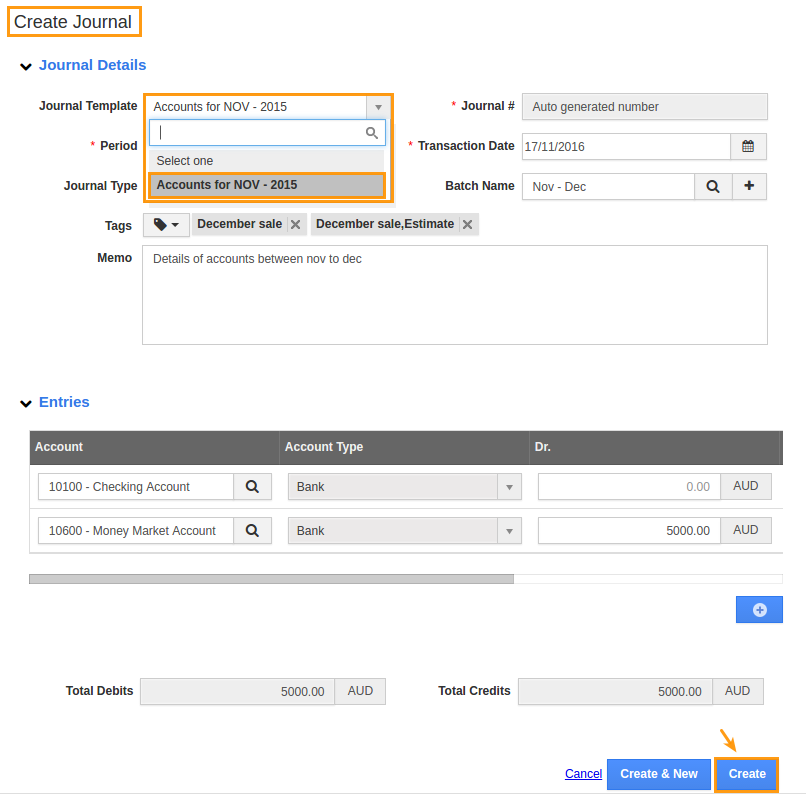Search account for Money Market Account row
This screenshot has height=794, width=806.
click(252, 531)
